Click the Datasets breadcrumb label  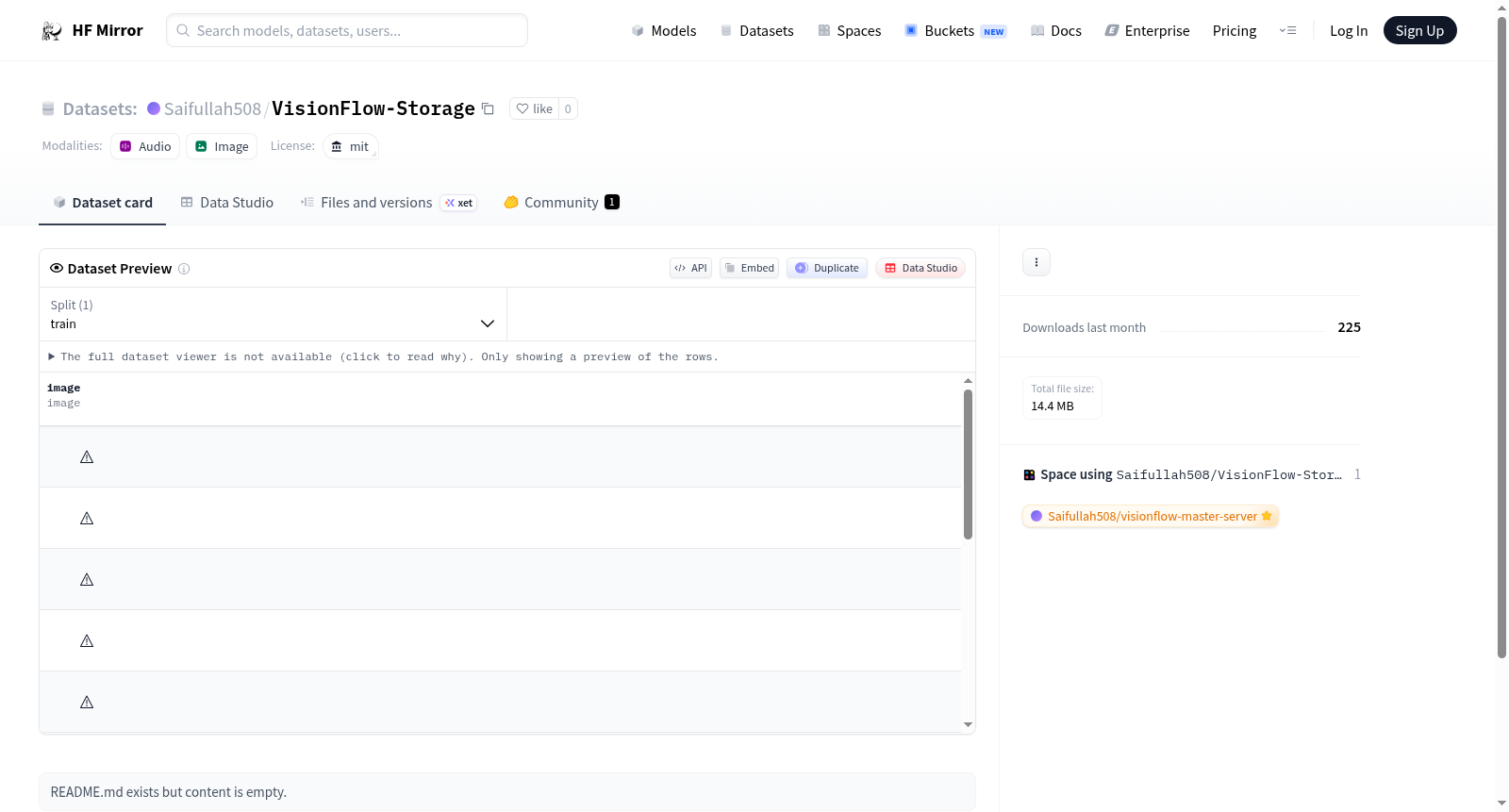pos(100,108)
